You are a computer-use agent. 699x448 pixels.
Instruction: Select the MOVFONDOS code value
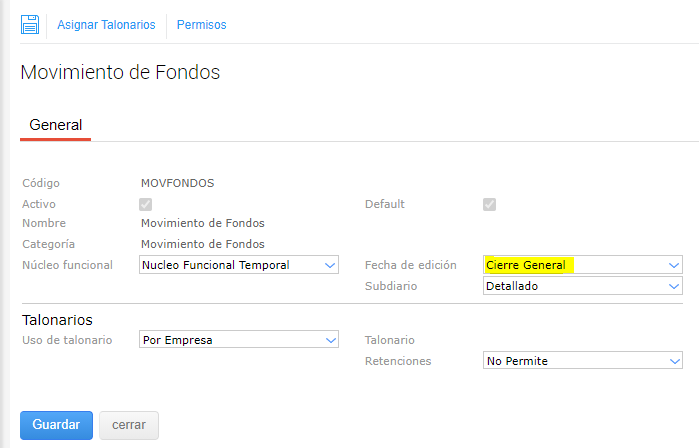pos(178,183)
